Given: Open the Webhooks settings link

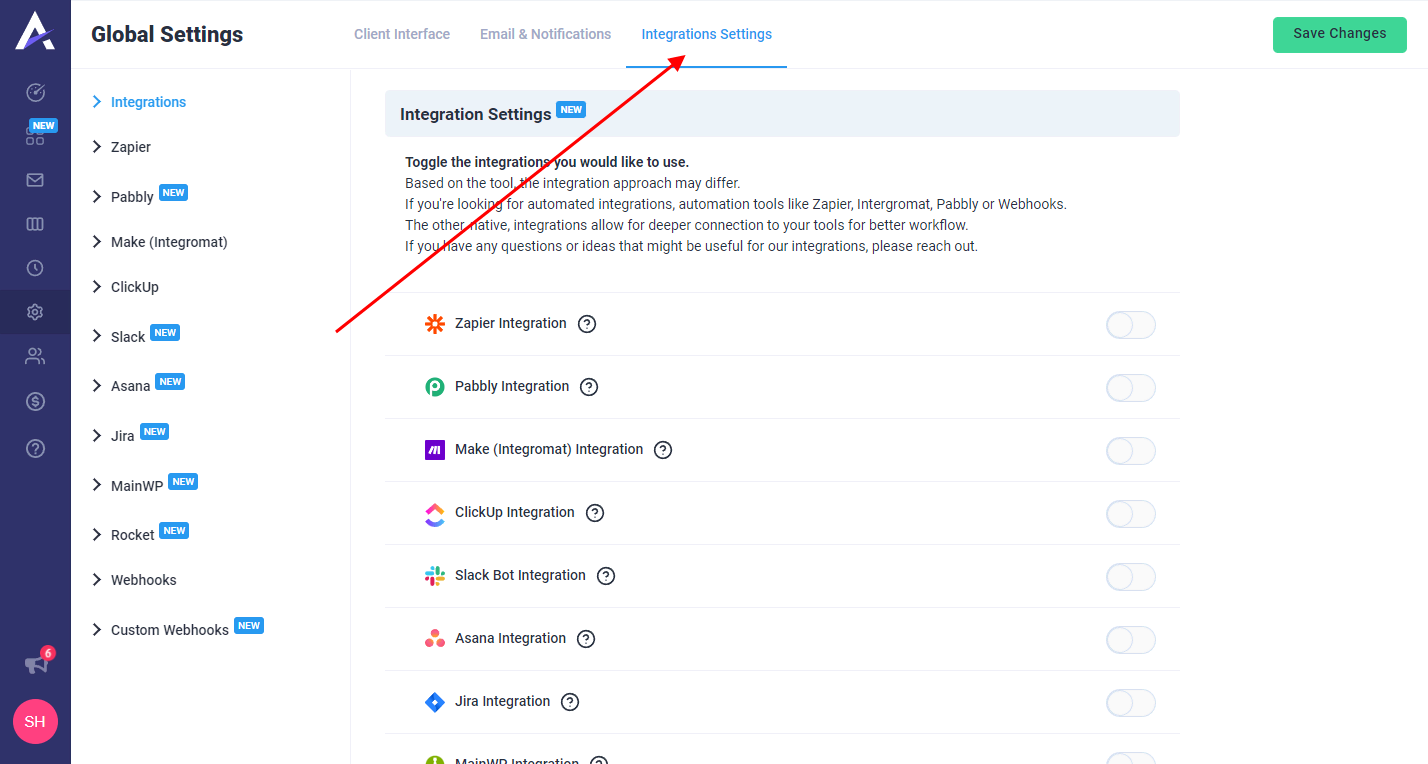Looking at the screenshot, I should pos(143,580).
